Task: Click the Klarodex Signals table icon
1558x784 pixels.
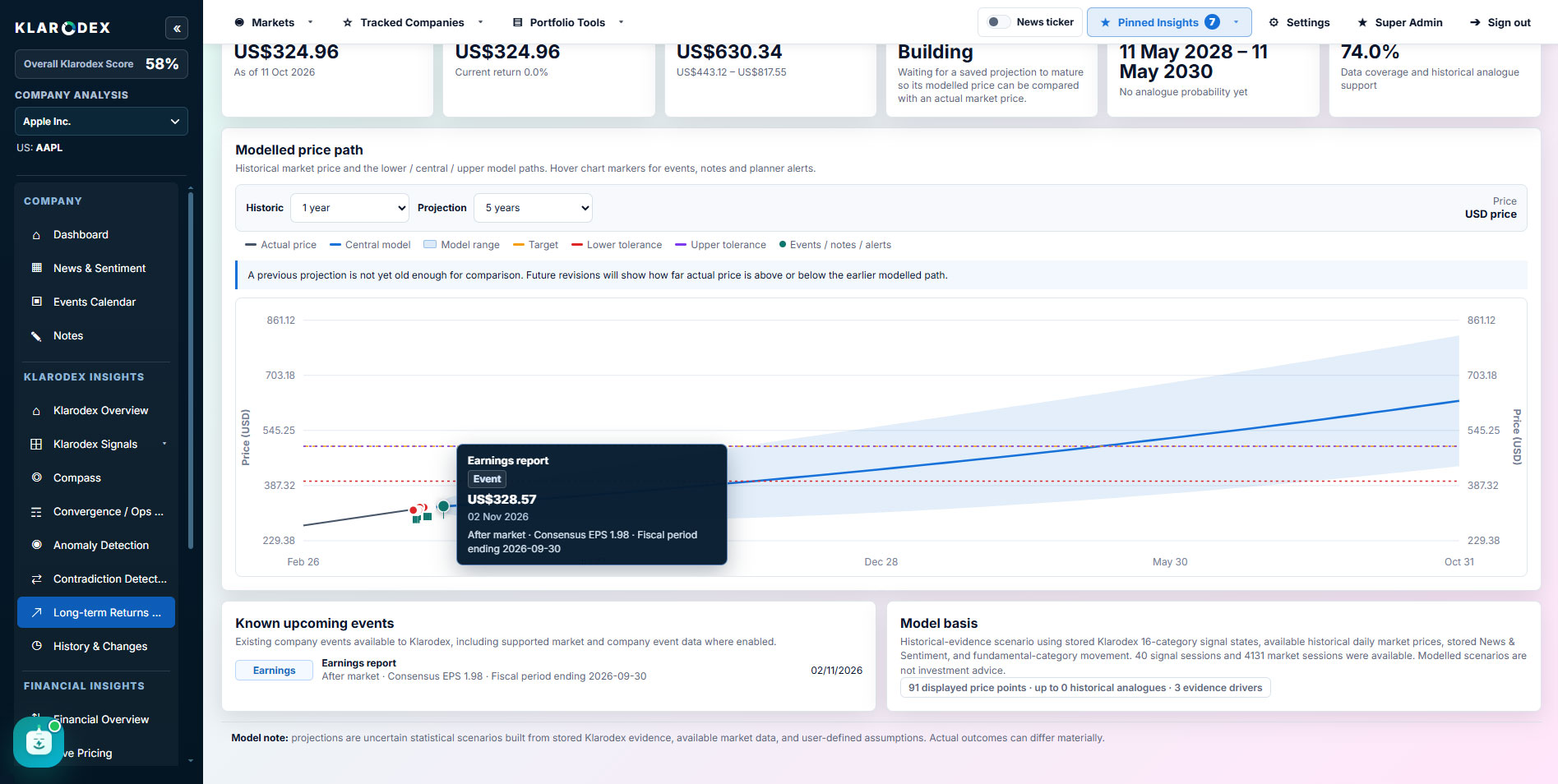Action: [36, 445]
